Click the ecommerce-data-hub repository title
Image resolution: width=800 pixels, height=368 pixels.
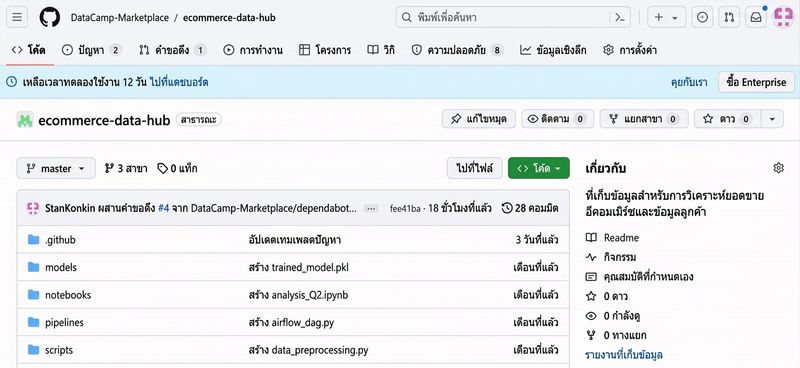coord(104,120)
